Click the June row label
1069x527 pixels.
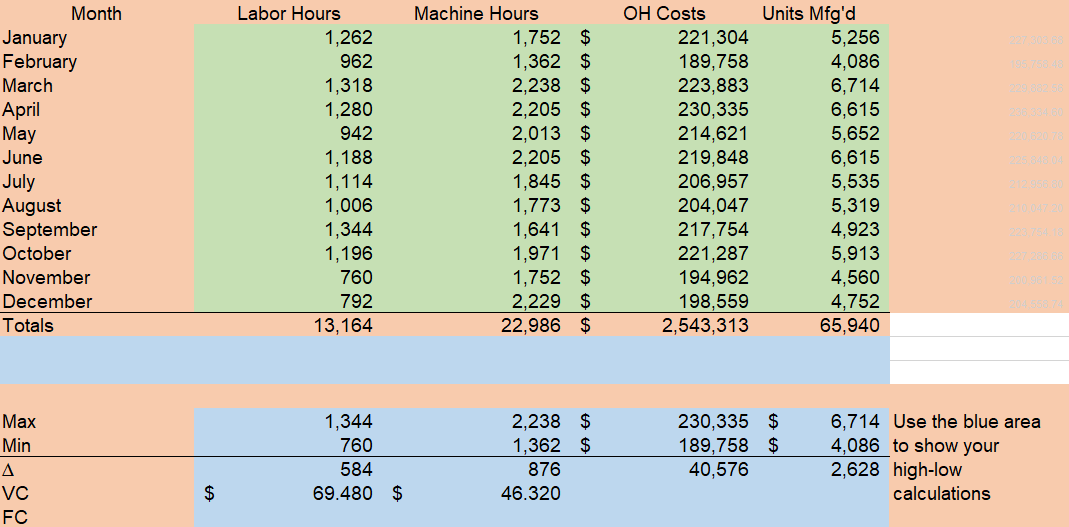22,157
